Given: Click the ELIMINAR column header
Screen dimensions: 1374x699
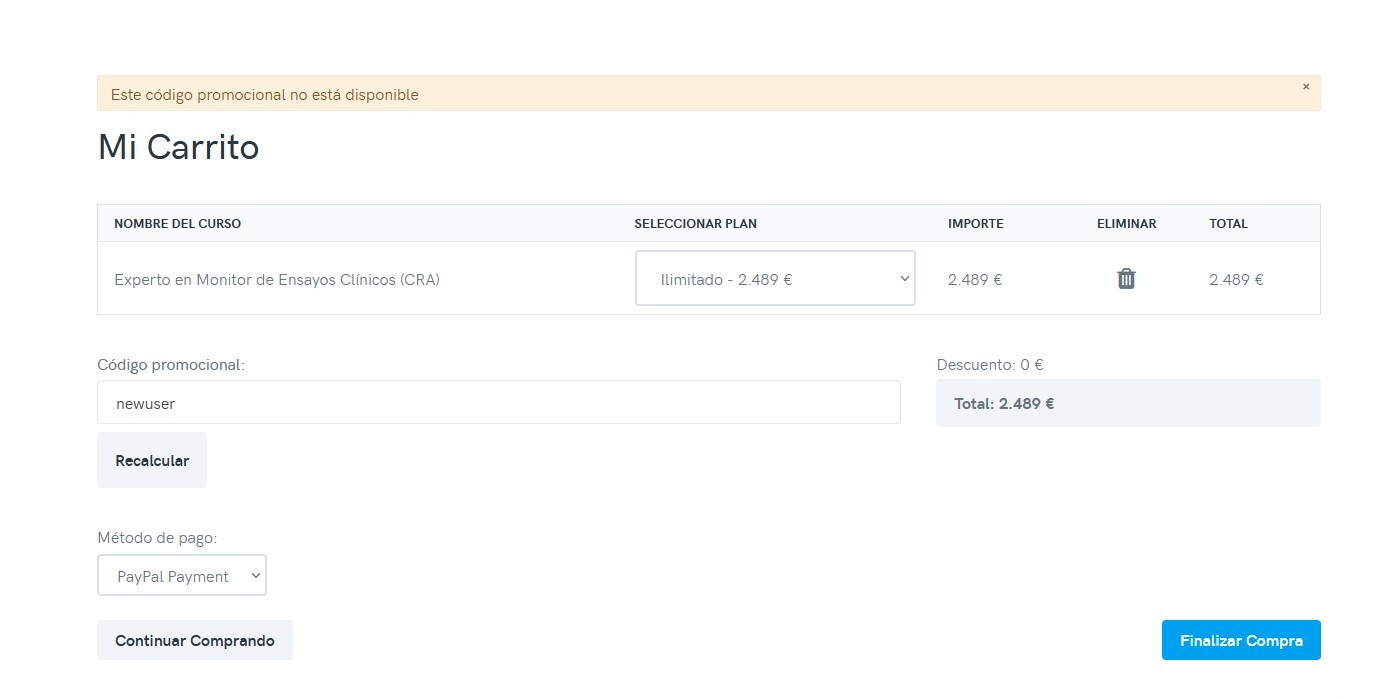Looking at the screenshot, I should click(x=1126, y=223).
